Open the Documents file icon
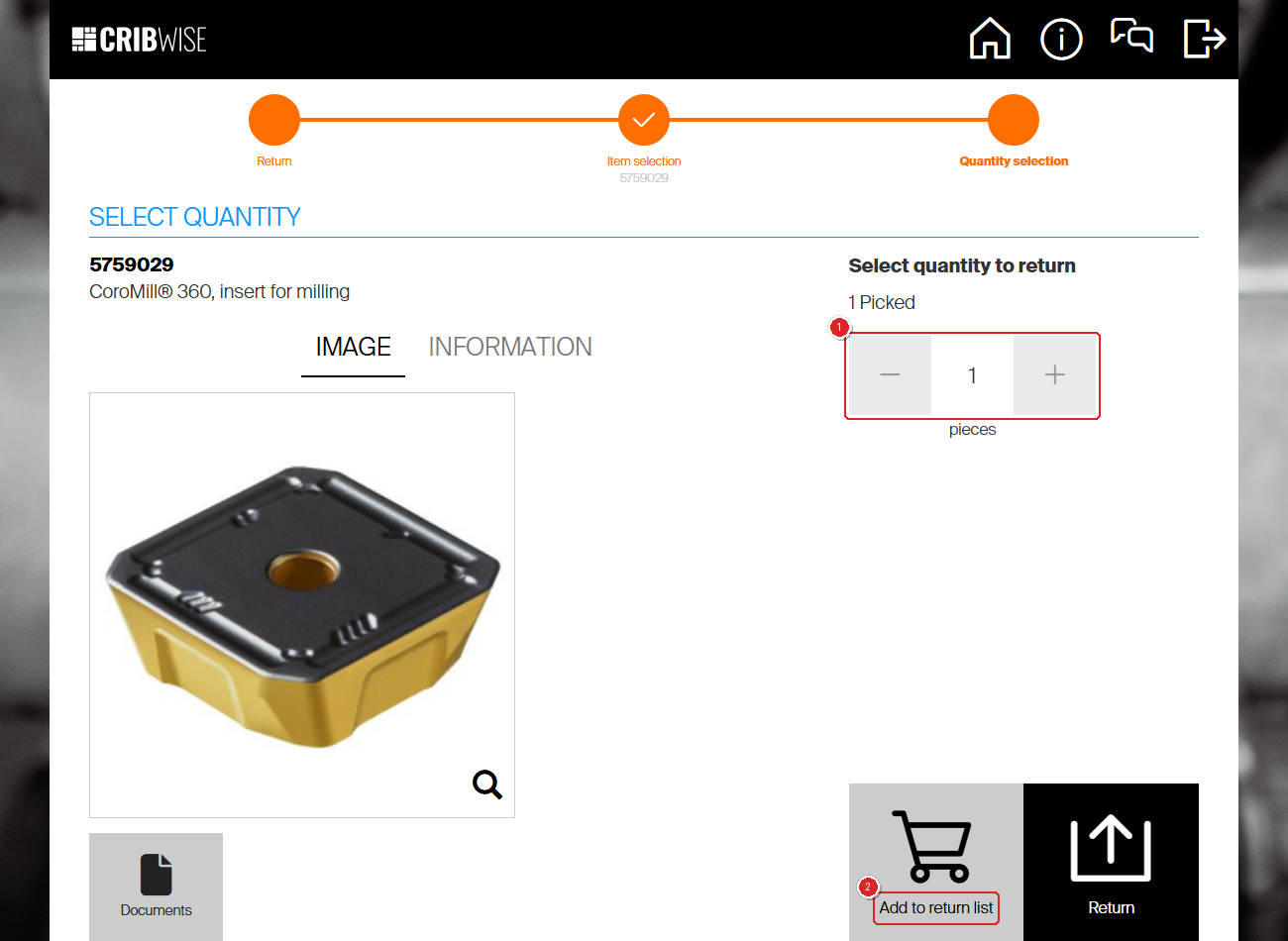The height and width of the screenshot is (941, 1288). (157, 875)
